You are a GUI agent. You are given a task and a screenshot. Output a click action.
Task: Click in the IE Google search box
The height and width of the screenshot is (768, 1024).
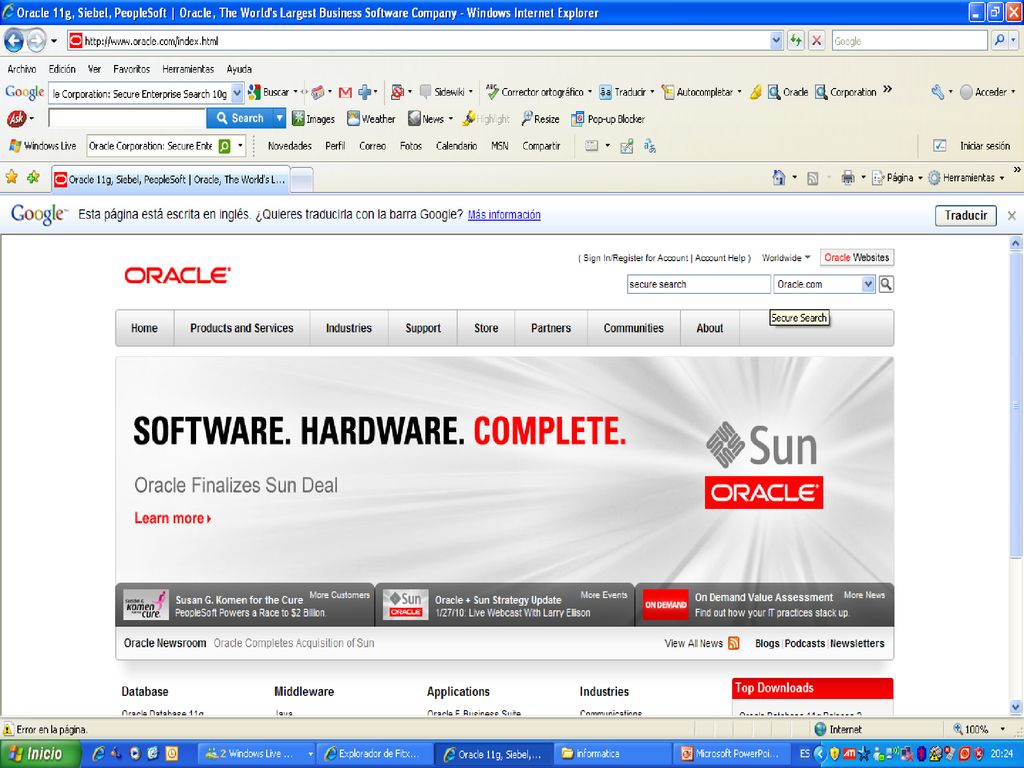[909, 40]
